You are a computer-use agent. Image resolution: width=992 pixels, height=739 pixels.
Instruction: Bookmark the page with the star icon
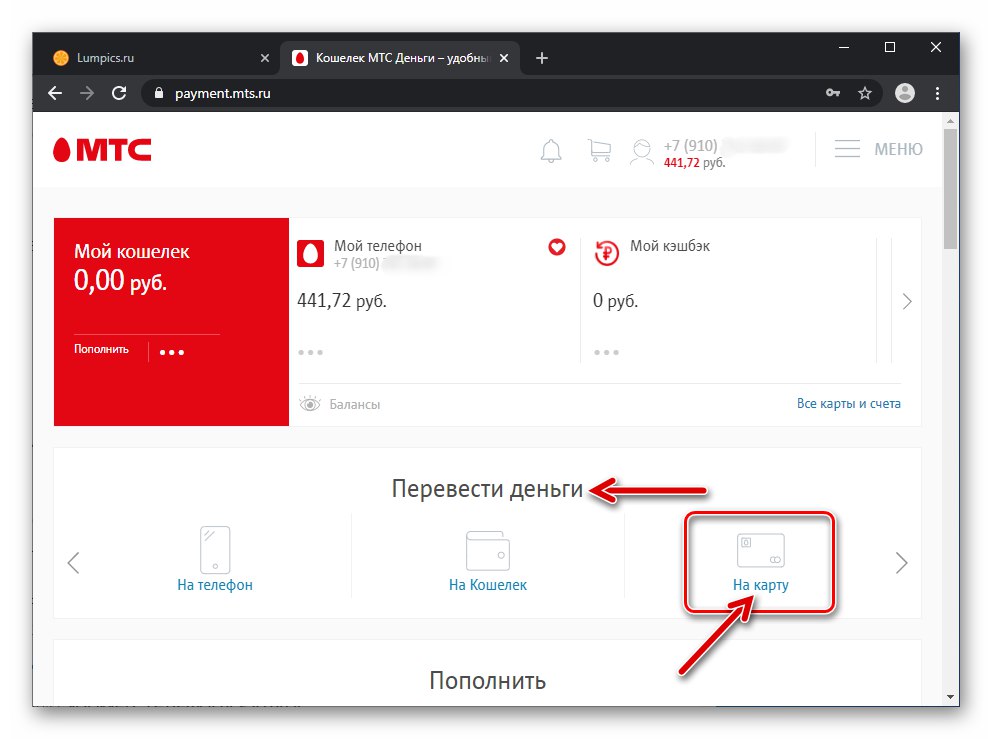coord(865,92)
